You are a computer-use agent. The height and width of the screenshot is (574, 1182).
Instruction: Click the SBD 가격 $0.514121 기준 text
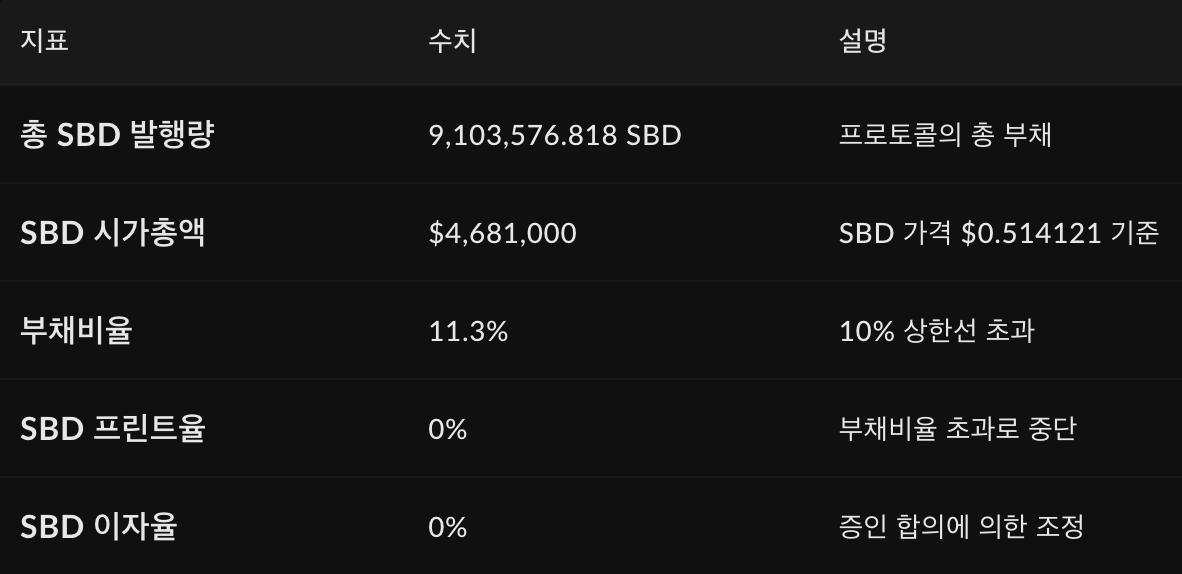(x=999, y=233)
